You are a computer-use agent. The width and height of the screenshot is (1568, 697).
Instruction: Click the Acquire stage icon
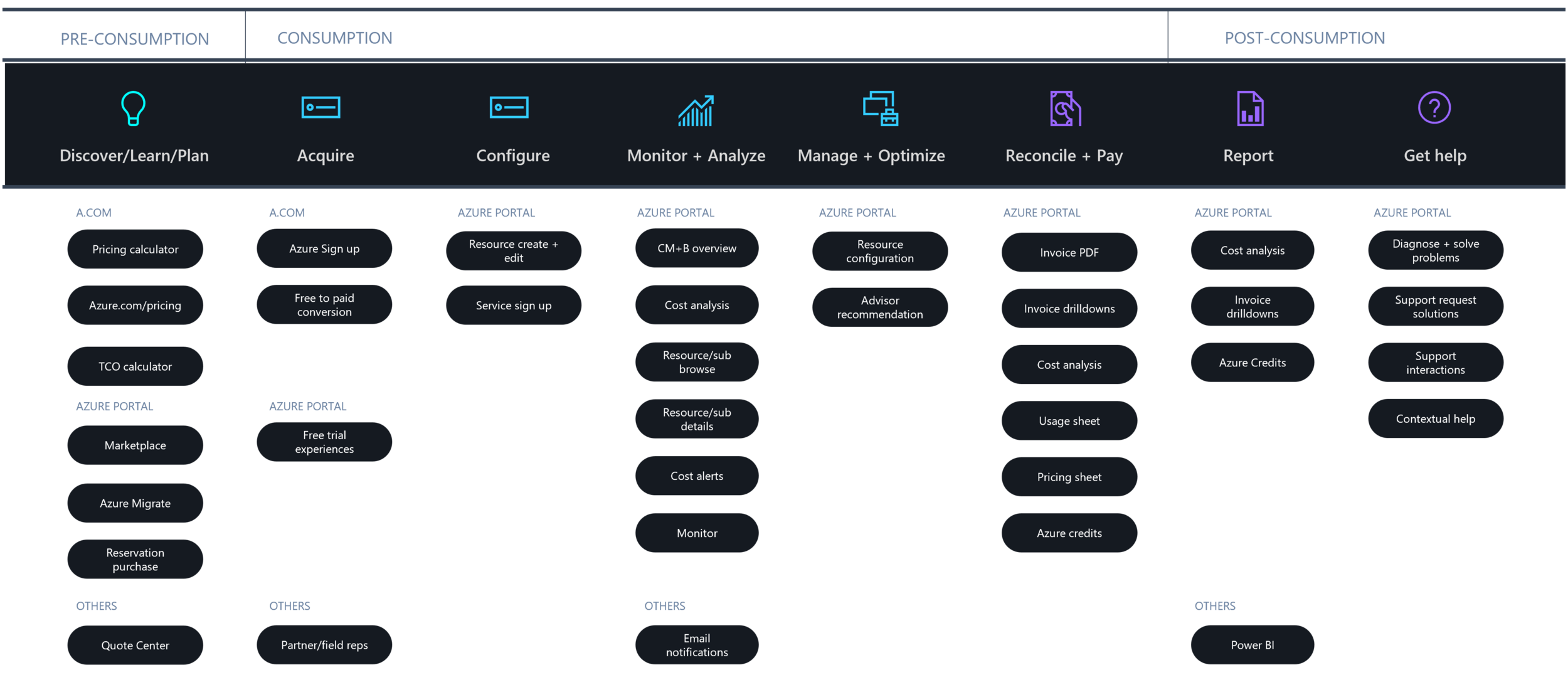tap(320, 107)
